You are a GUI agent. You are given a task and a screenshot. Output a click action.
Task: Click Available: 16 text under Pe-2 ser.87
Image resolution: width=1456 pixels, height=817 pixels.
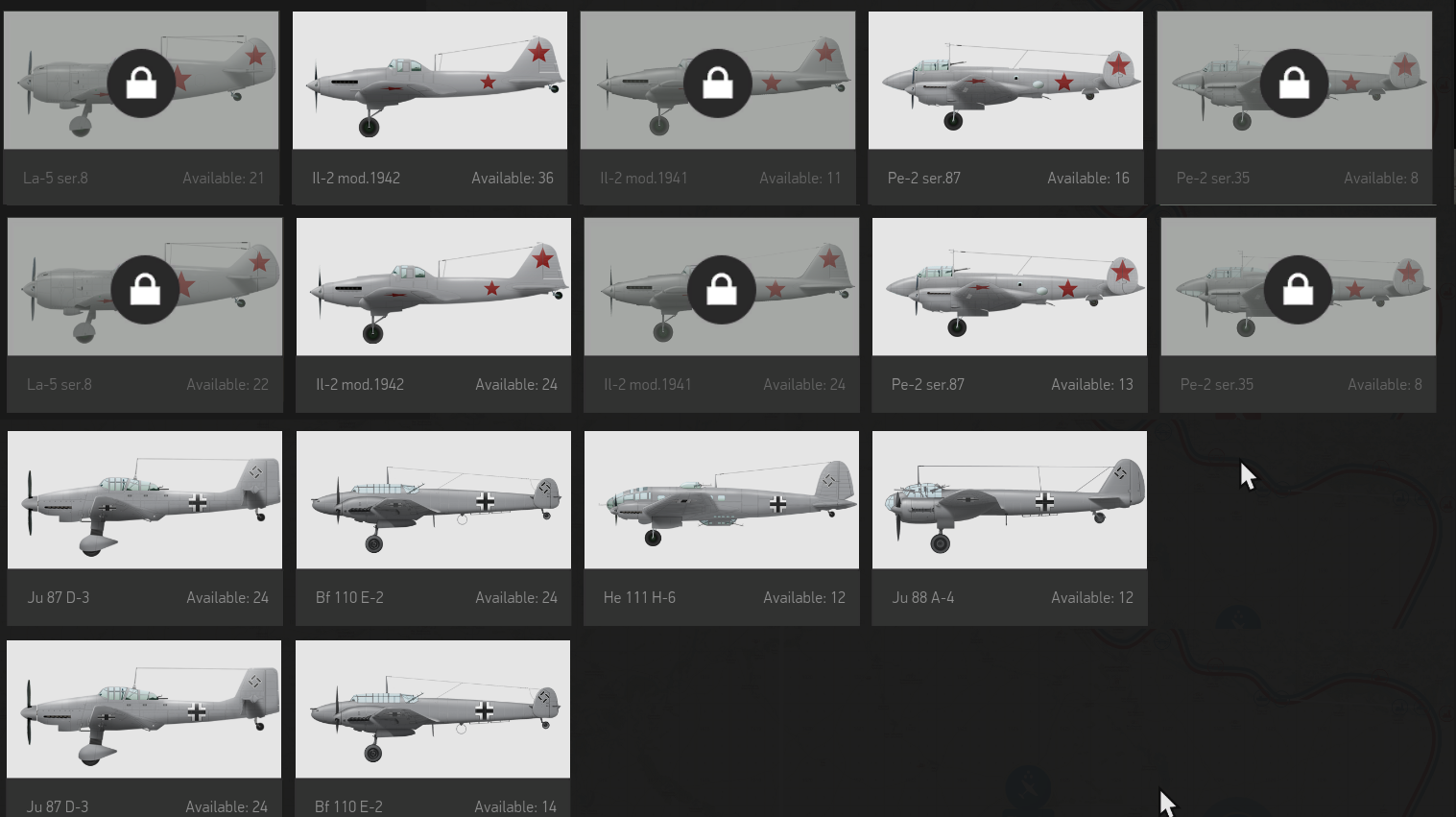(x=1088, y=178)
